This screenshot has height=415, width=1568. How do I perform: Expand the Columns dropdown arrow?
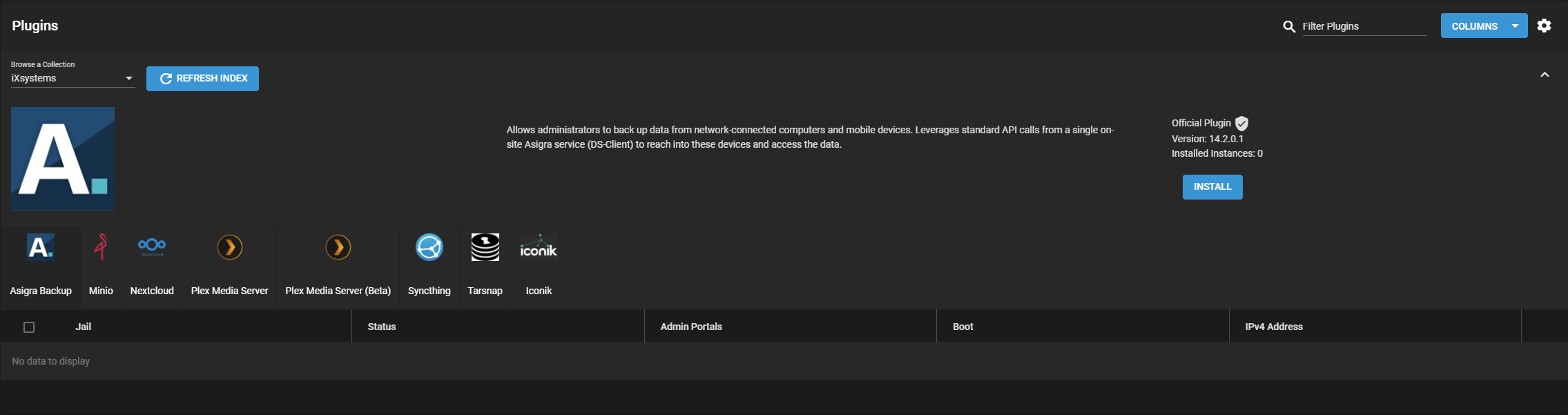point(1515,26)
